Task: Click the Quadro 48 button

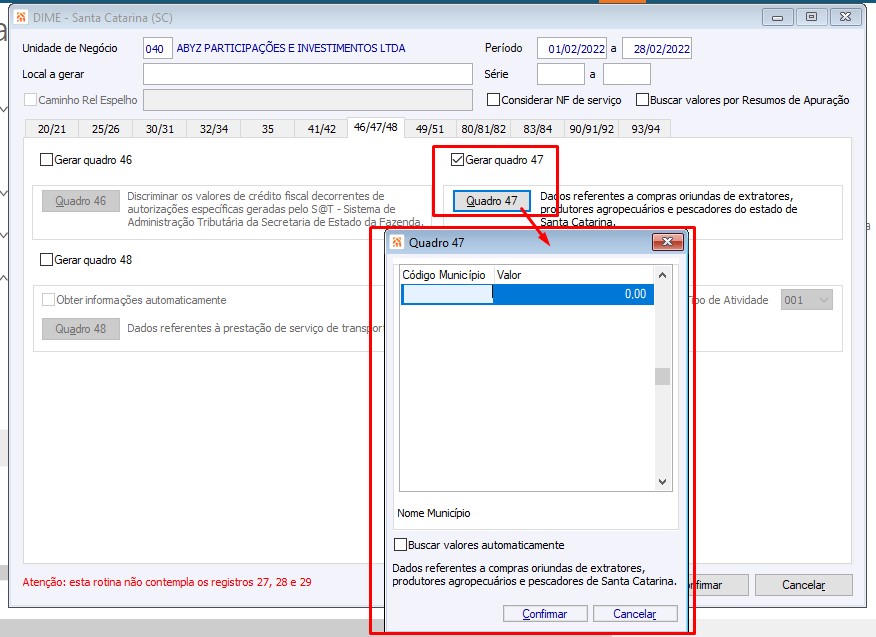Action: tap(80, 329)
